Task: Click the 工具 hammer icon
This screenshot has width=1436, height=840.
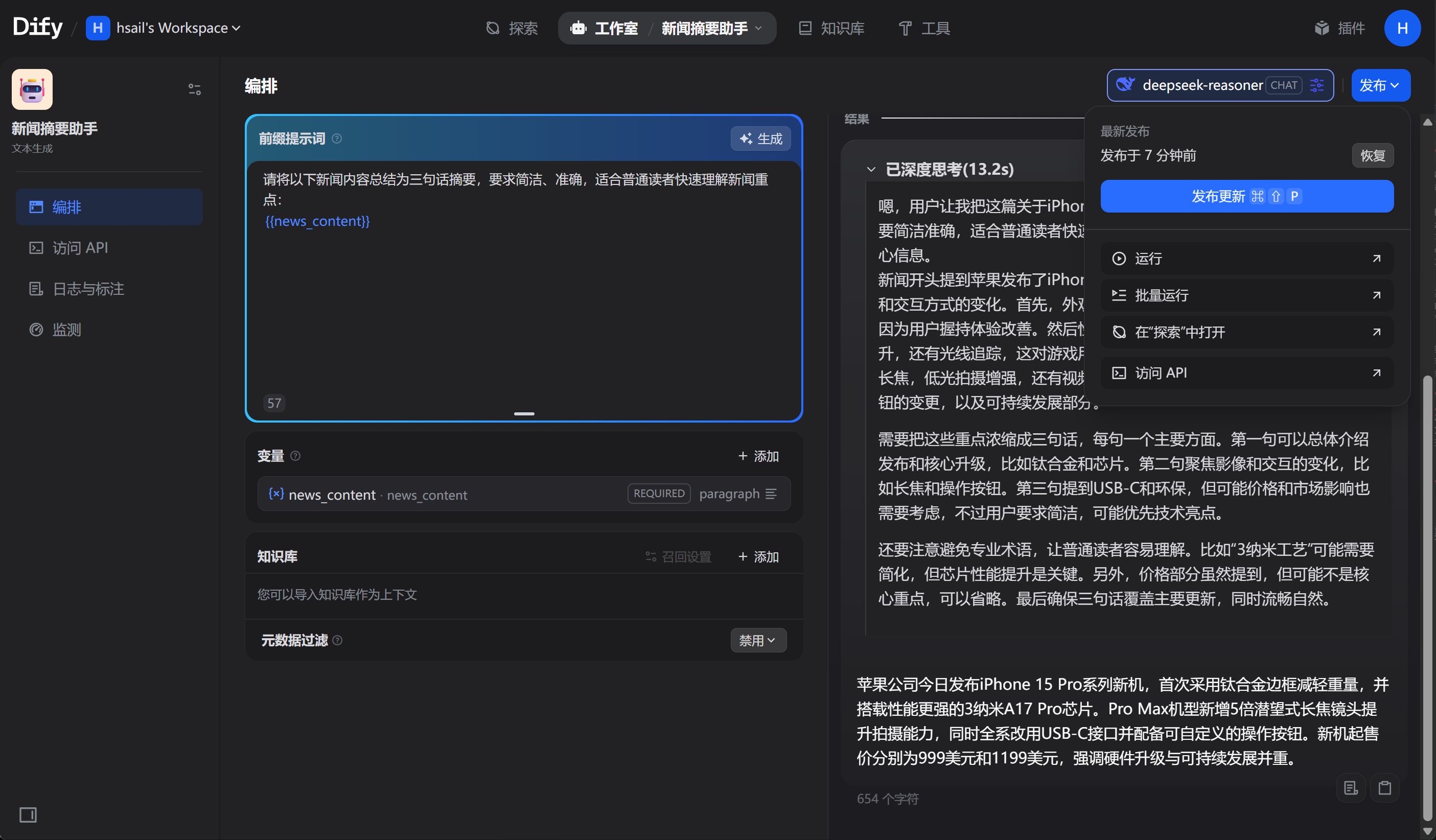Action: pos(905,28)
